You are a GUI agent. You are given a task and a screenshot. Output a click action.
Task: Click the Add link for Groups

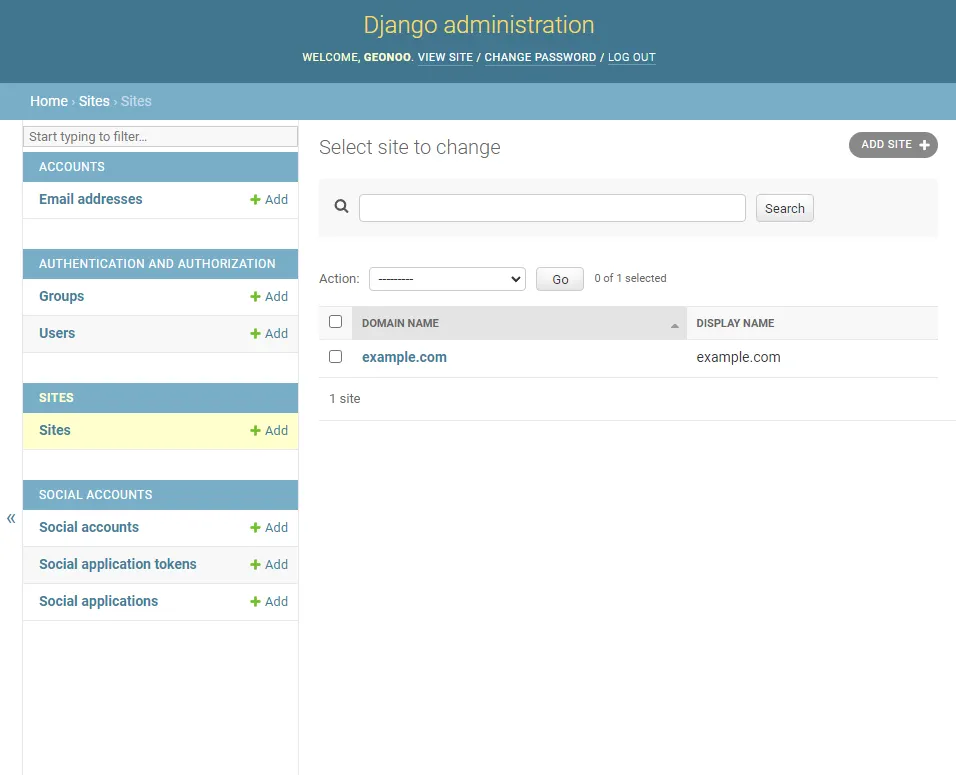269,296
